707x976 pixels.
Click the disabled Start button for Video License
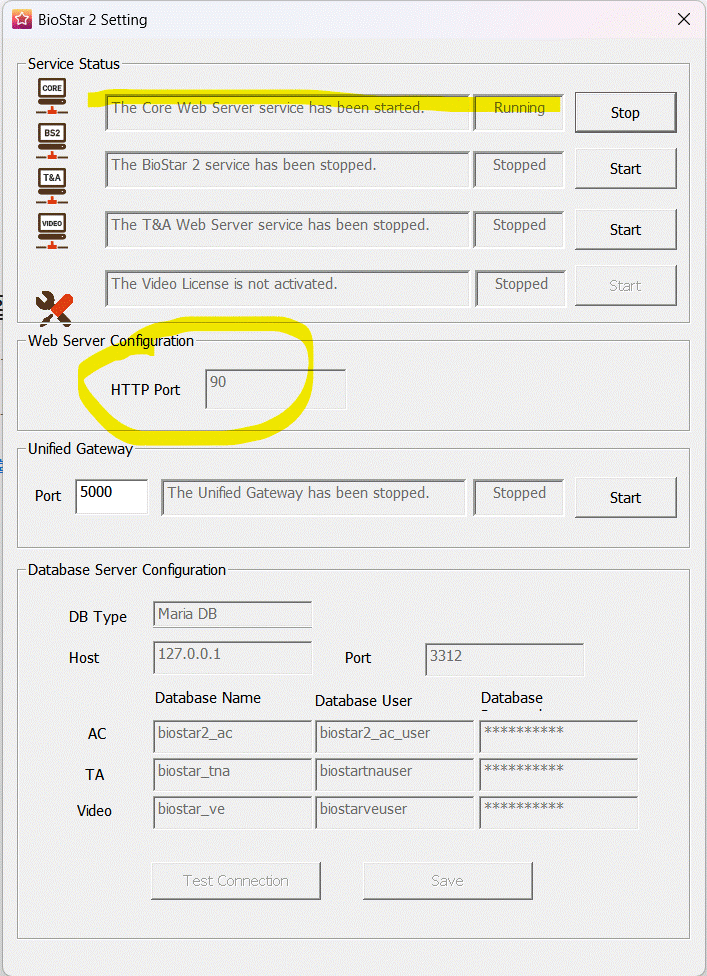click(x=625, y=286)
